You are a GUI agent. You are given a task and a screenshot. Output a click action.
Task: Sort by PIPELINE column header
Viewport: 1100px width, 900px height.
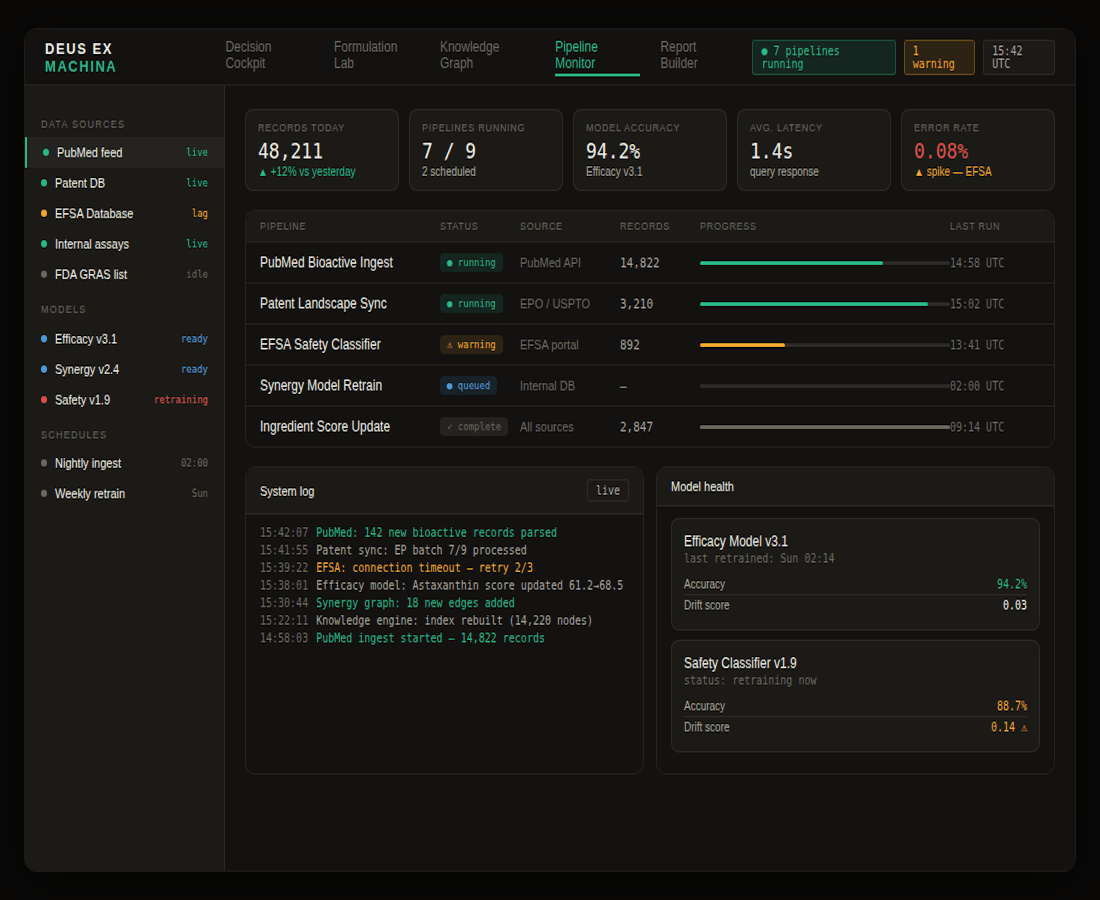(x=283, y=227)
